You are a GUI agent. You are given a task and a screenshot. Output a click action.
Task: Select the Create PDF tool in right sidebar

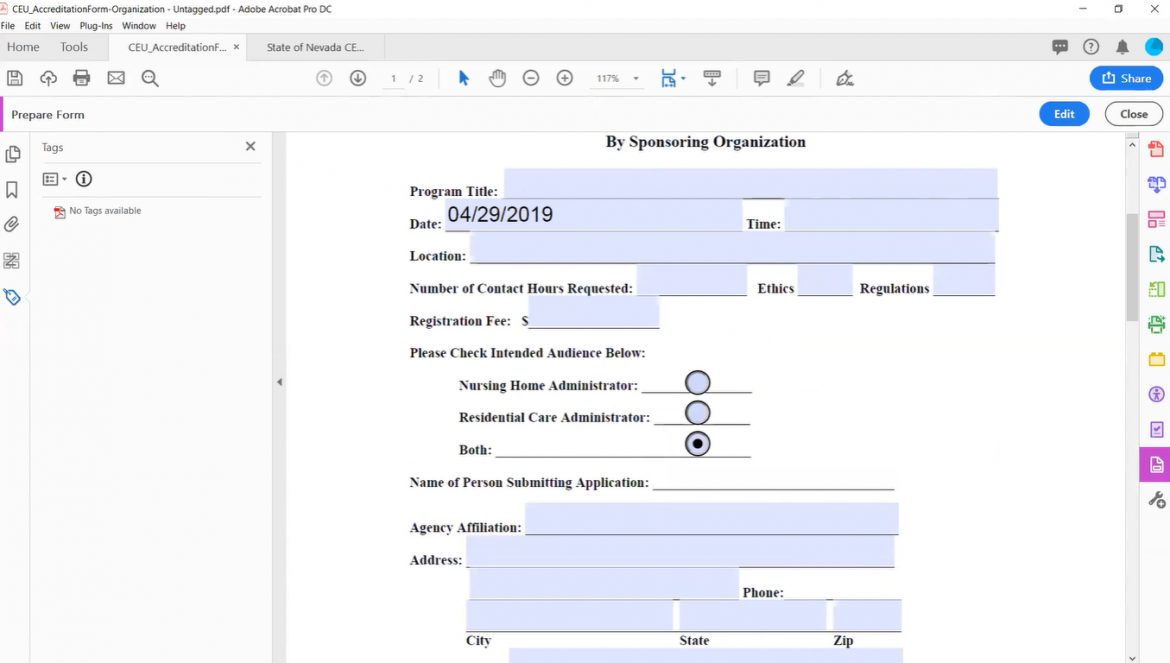1155,148
